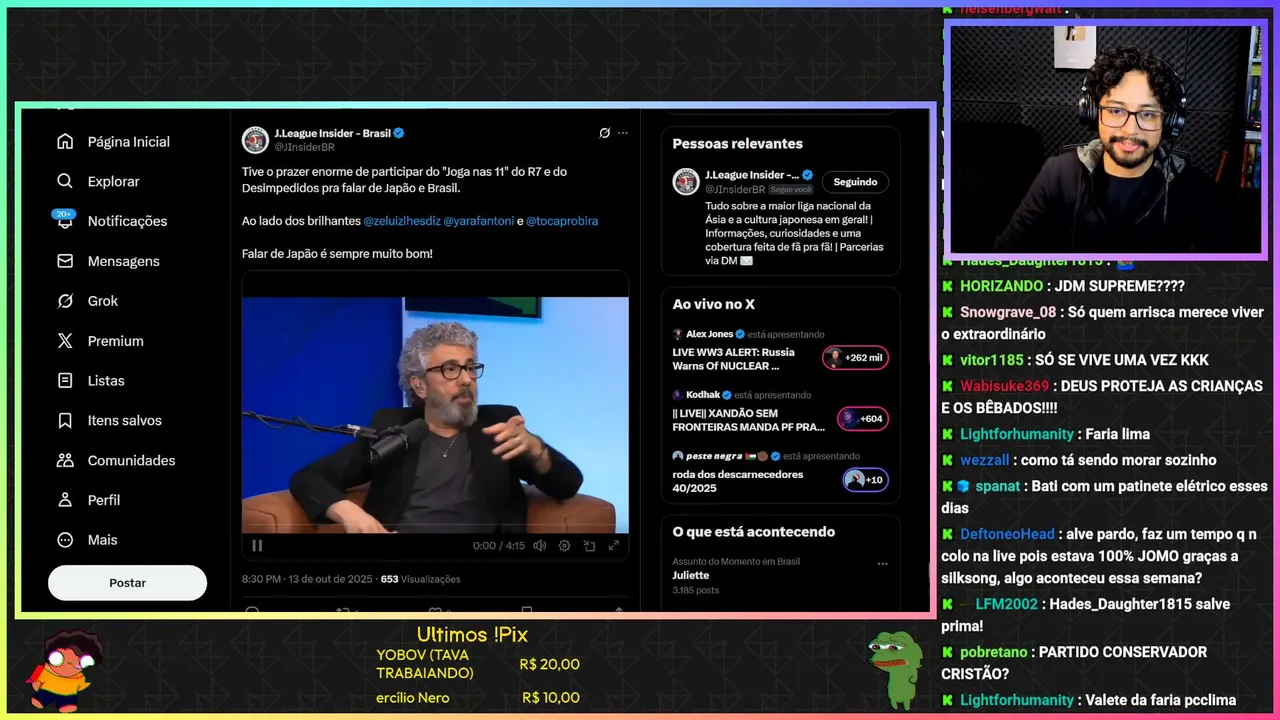Select Explorar menu label

(x=113, y=181)
